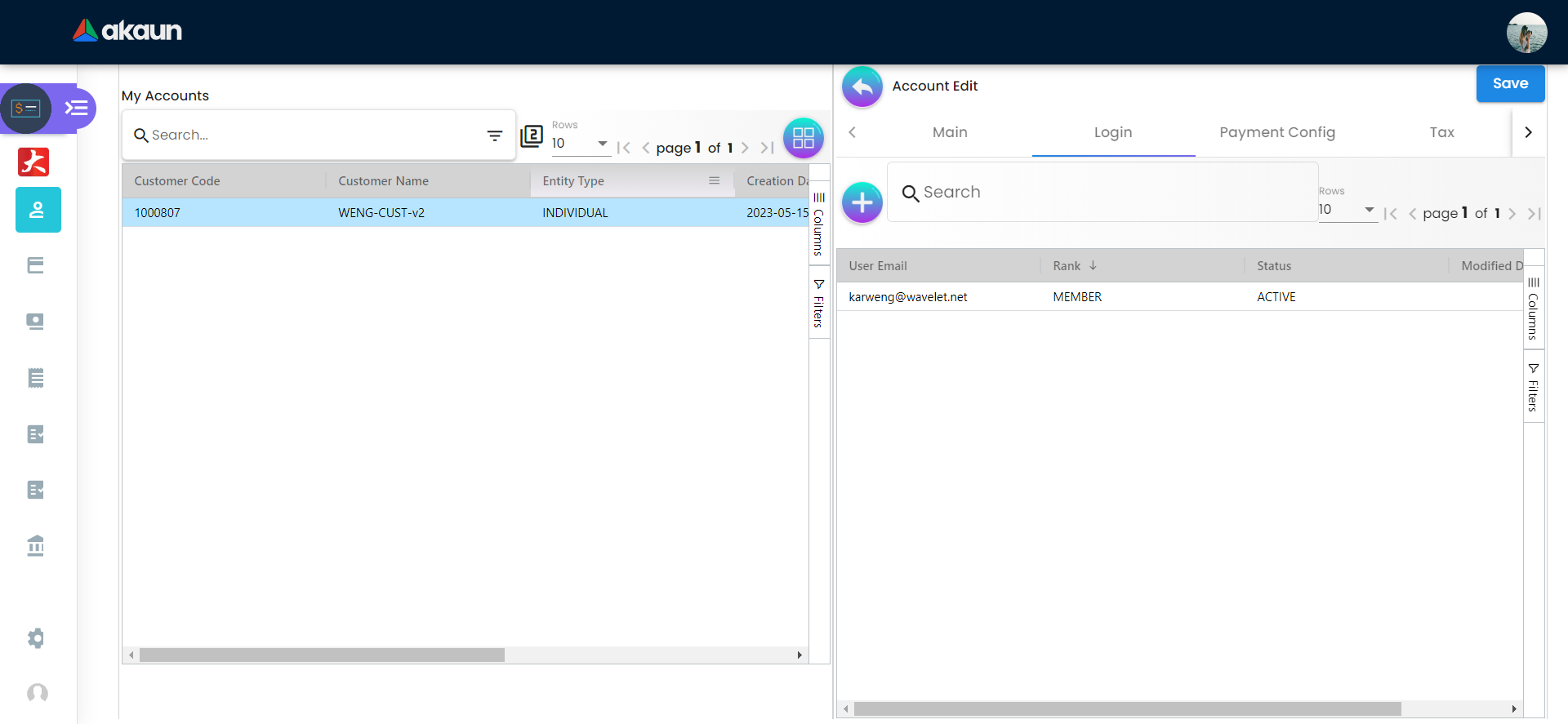
Task: Toggle Filters side panel in My Accounts
Action: (818, 304)
